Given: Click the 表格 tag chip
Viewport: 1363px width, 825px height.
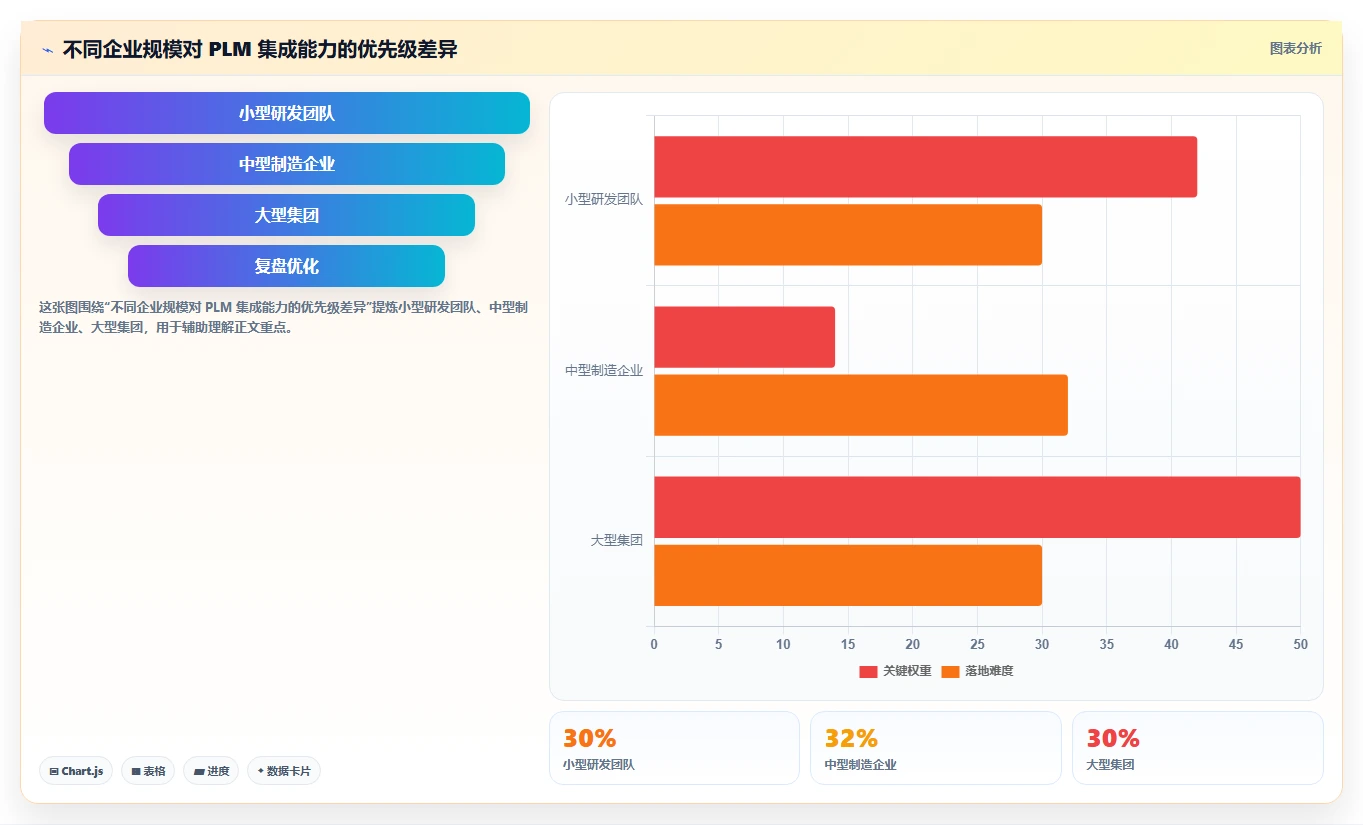Looking at the screenshot, I should point(148,771).
